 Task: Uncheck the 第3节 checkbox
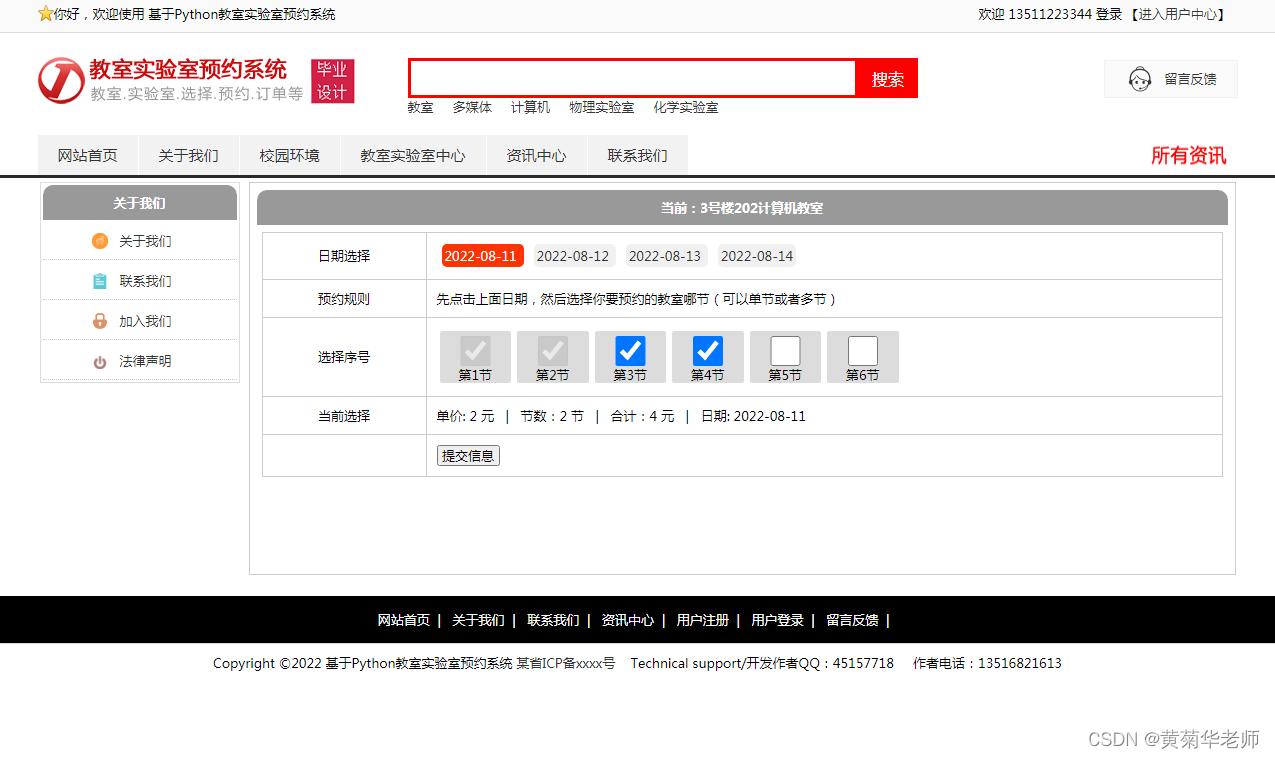630,350
